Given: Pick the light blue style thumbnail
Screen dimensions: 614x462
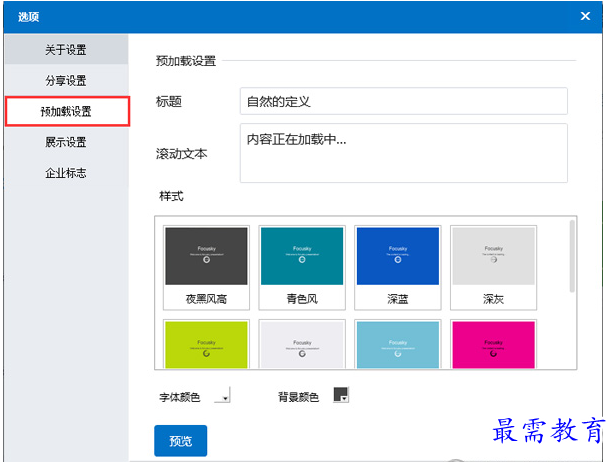Looking at the screenshot, I should click(397, 346).
